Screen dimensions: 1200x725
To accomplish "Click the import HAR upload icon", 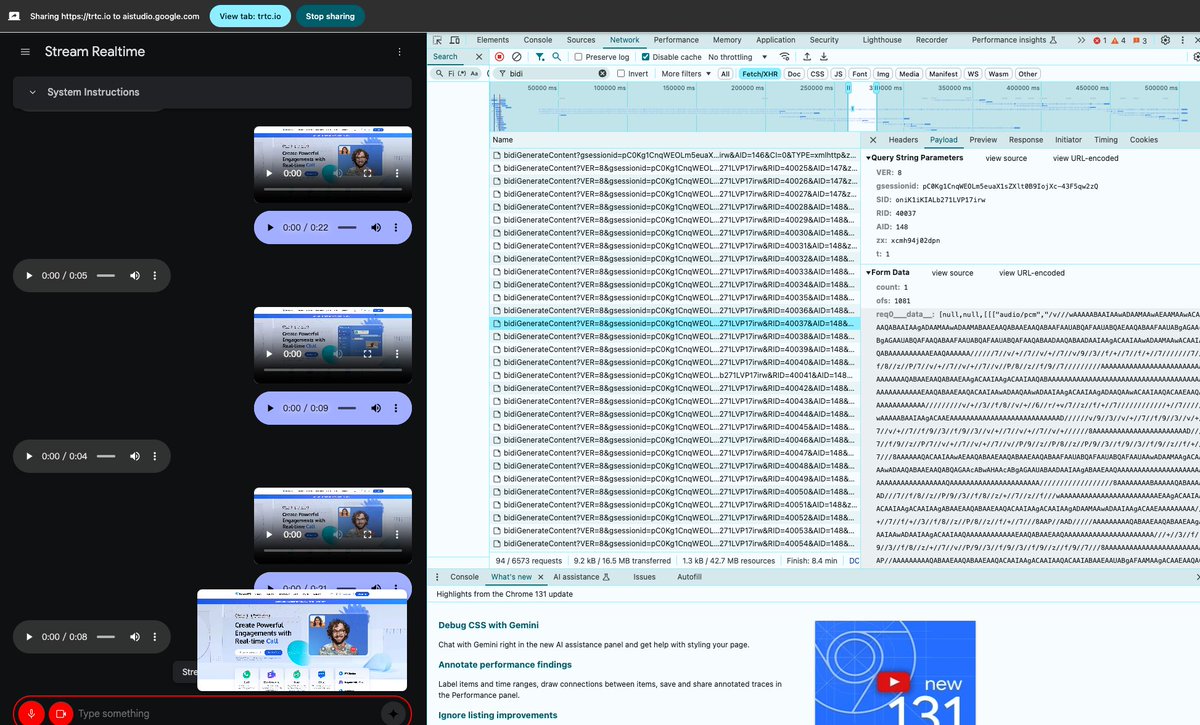I will (807, 57).
